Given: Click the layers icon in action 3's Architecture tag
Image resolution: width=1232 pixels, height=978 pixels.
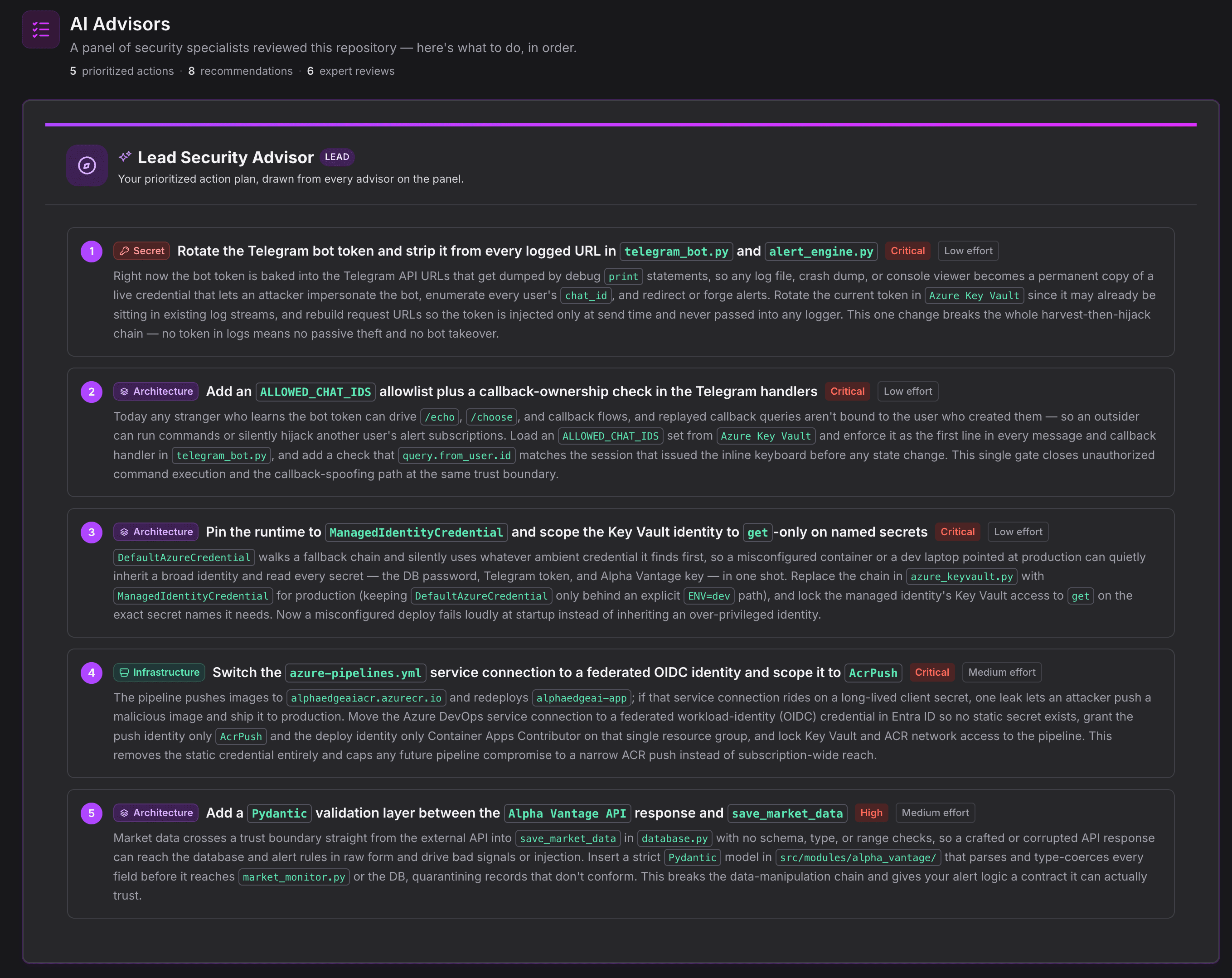Looking at the screenshot, I should (125, 532).
